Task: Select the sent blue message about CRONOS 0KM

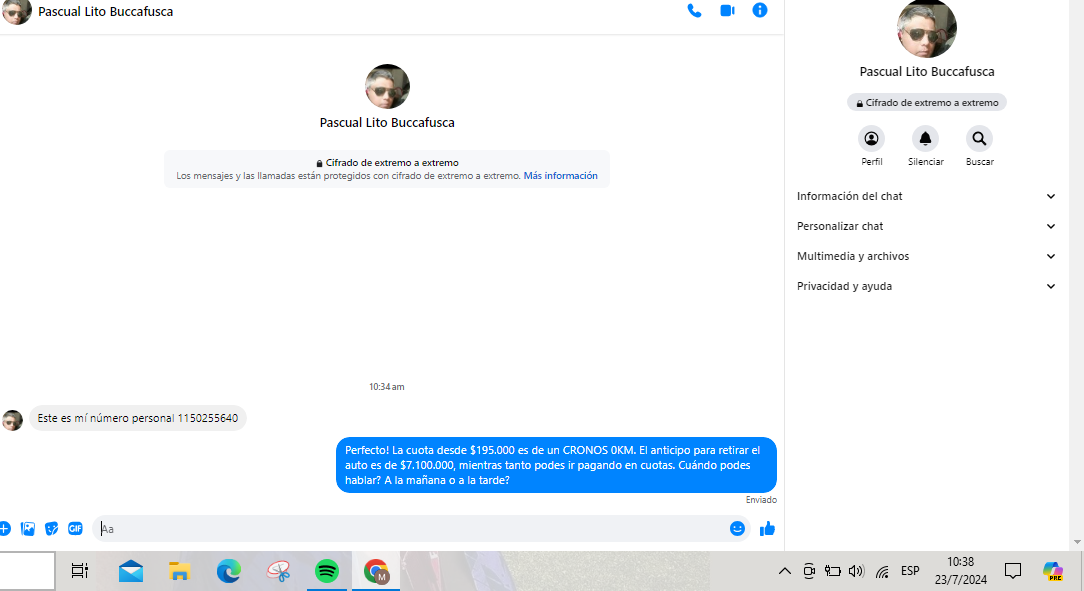Action: click(x=556, y=465)
